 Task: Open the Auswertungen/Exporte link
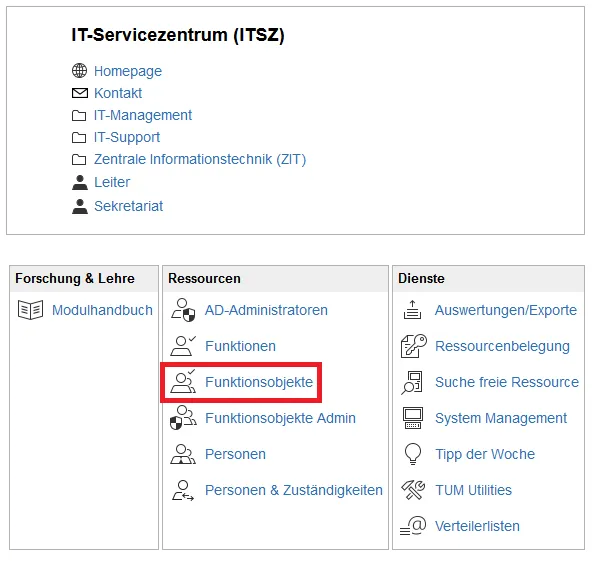point(506,310)
